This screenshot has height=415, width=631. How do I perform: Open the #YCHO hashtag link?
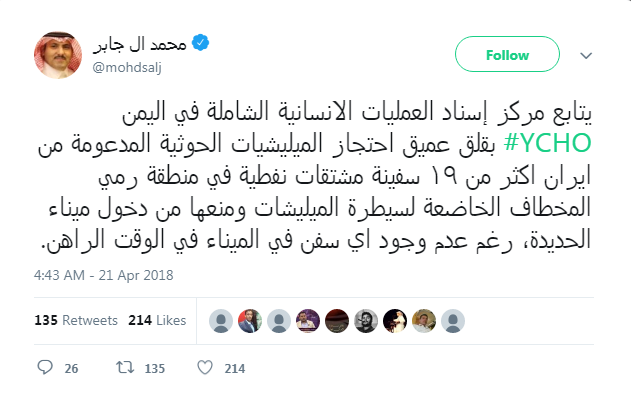pyautogui.click(x=547, y=143)
